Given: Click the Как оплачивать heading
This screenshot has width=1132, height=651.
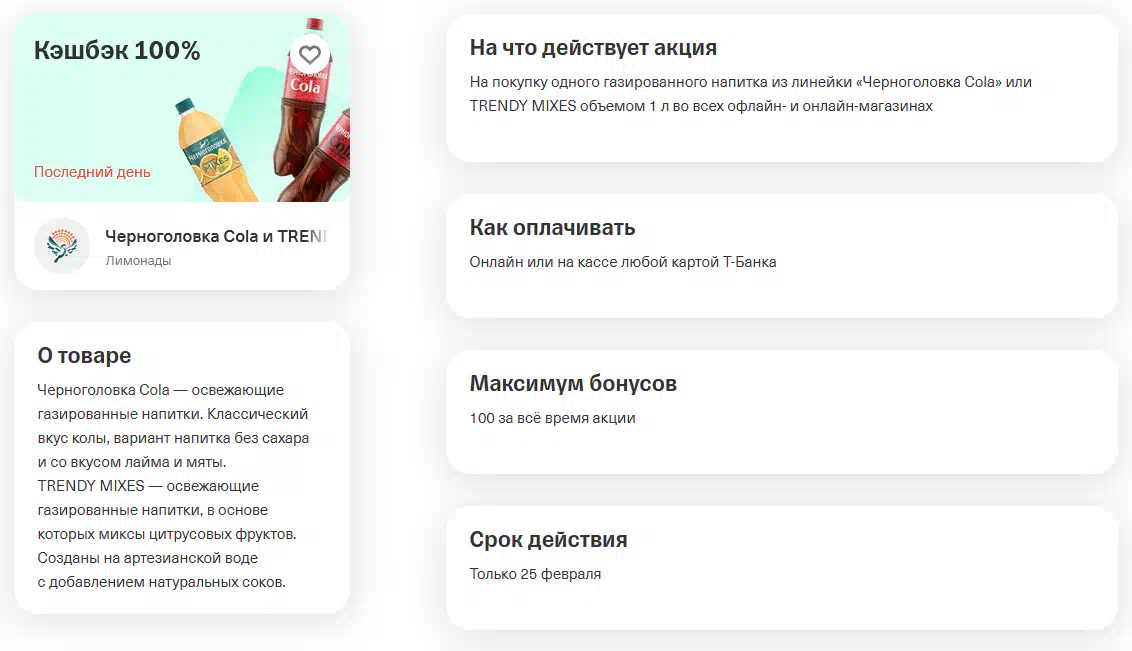Looking at the screenshot, I should [x=552, y=227].
